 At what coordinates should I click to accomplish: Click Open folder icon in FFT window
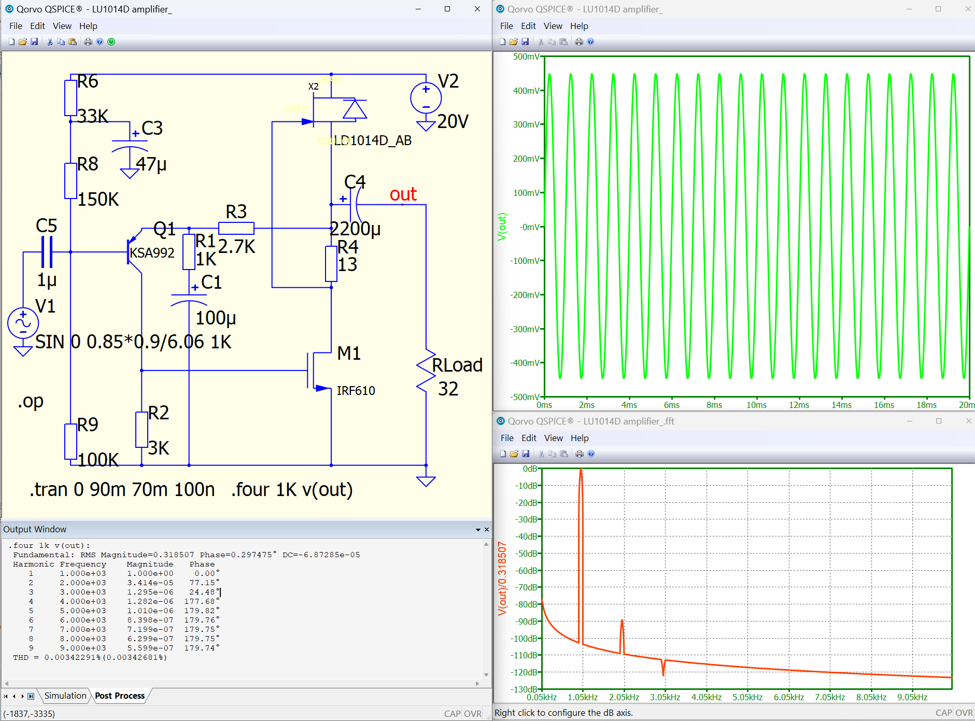click(x=514, y=454)
